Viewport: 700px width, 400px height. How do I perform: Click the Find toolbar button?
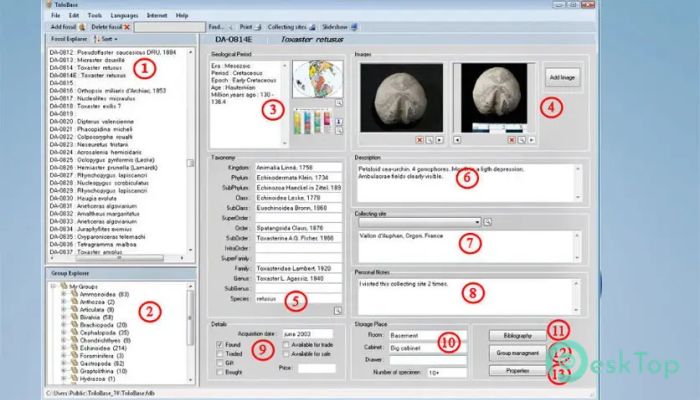point(221,27)
